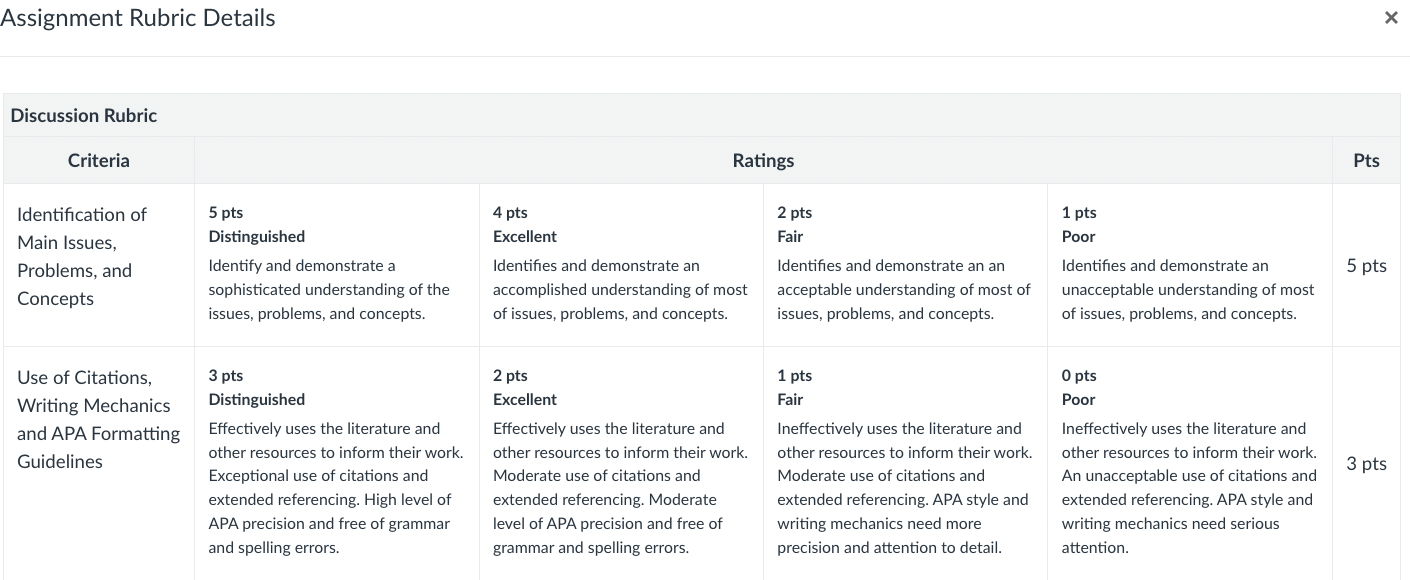Select the 1 pts Fair citations rating
The height and width of the screenshot is (580, 1410).
(905, 464)
